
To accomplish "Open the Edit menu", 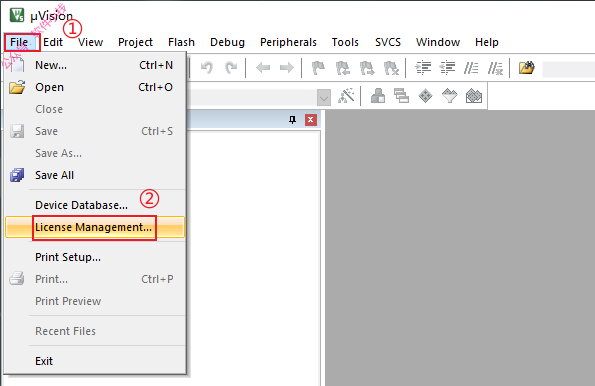I will tap(53, 42).
